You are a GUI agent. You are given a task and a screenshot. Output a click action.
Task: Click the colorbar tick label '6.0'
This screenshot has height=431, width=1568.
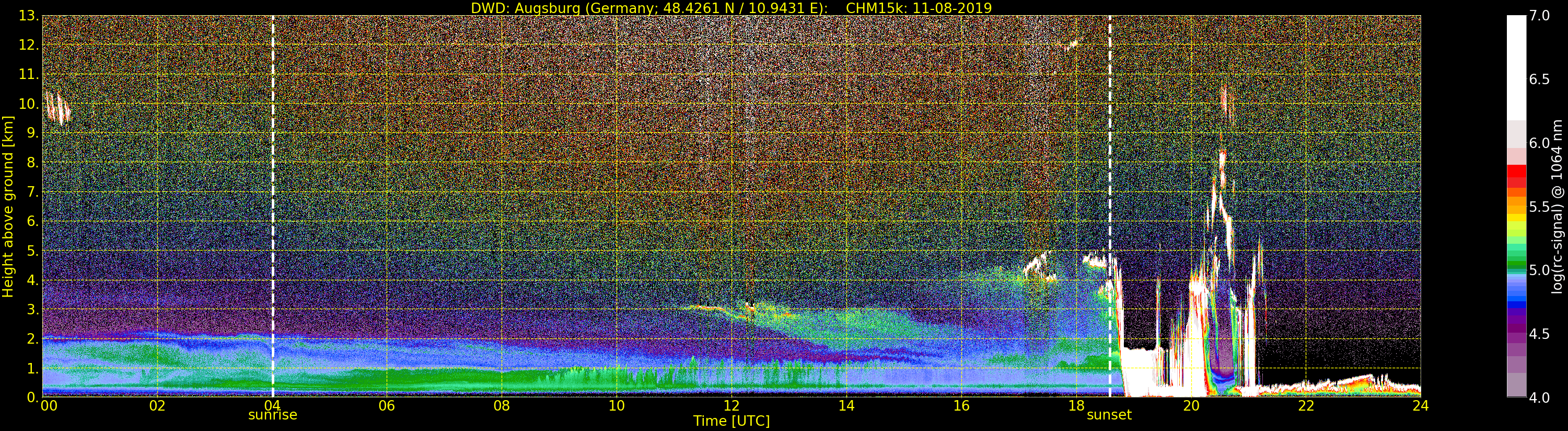1539,143
